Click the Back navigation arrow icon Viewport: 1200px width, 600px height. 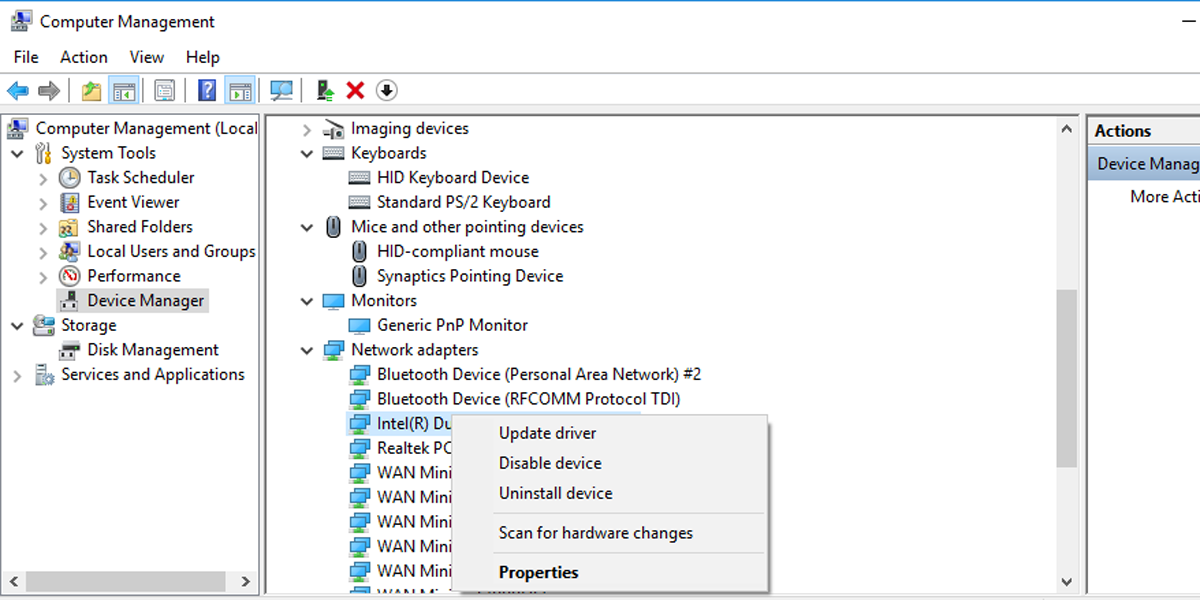(x=17, y=90)
